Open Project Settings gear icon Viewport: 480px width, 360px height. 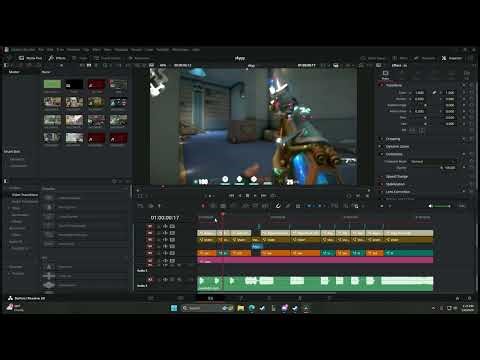tap(469, 298)
